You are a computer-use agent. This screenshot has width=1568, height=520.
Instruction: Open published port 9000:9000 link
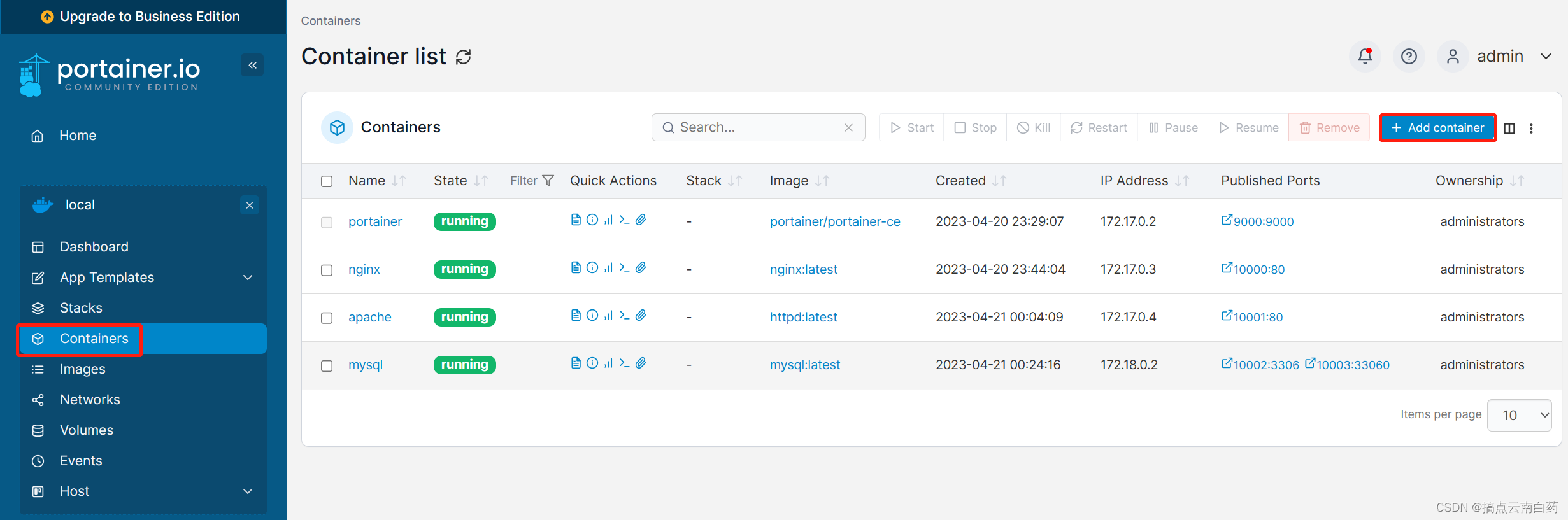coord(1257,221)
